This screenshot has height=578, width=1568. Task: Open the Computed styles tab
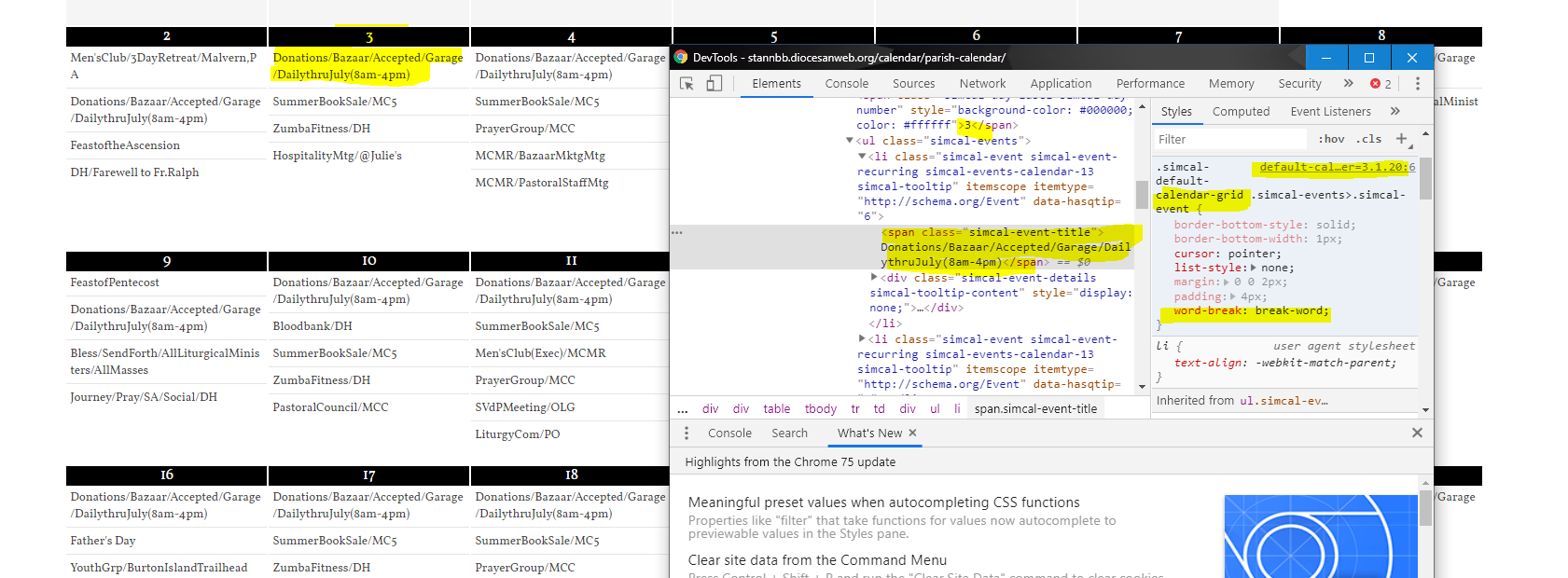[1241, 111]
